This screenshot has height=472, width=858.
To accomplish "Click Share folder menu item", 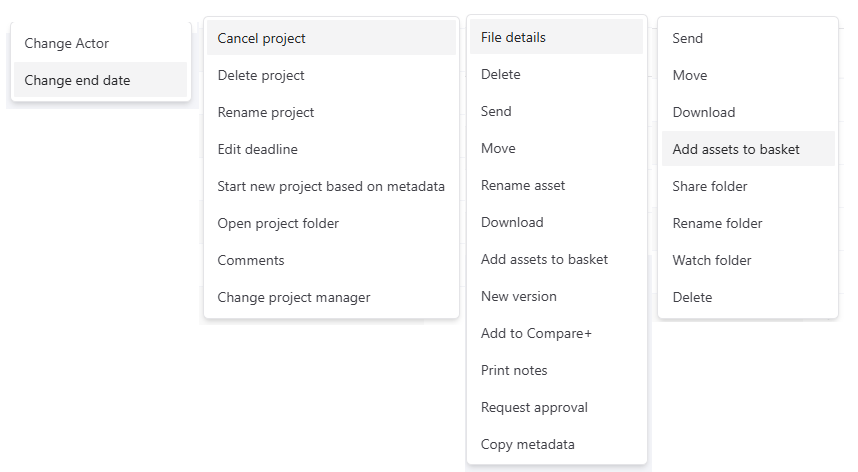I will (710, 186).
